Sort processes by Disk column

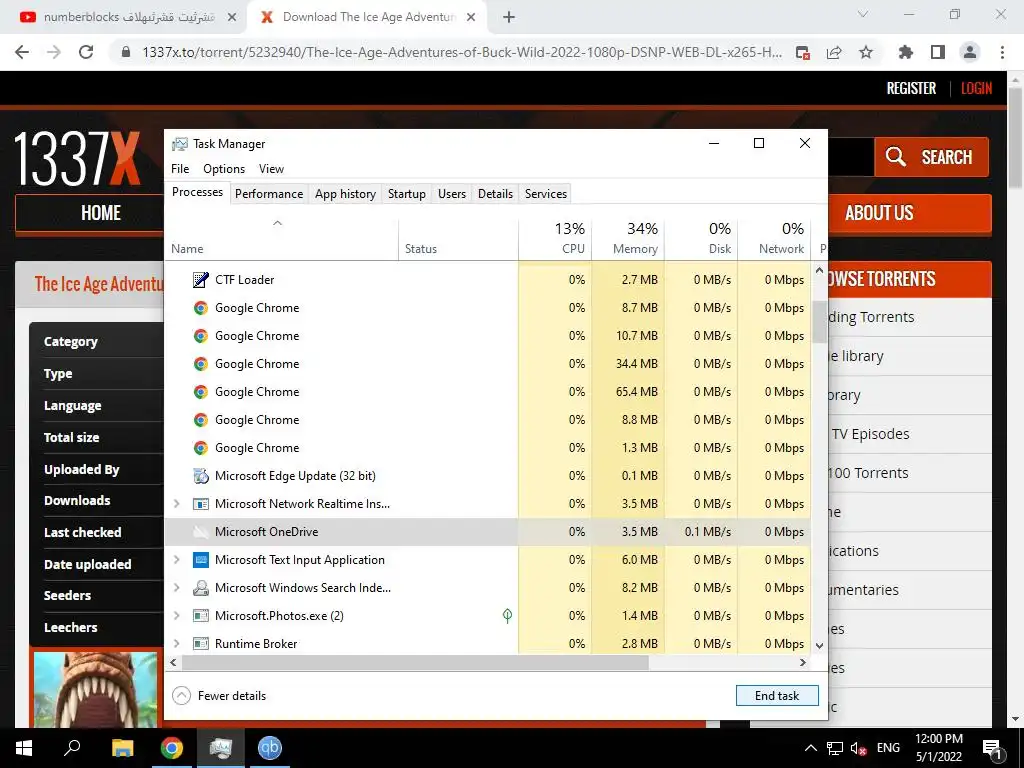click(x=701, y=238)
